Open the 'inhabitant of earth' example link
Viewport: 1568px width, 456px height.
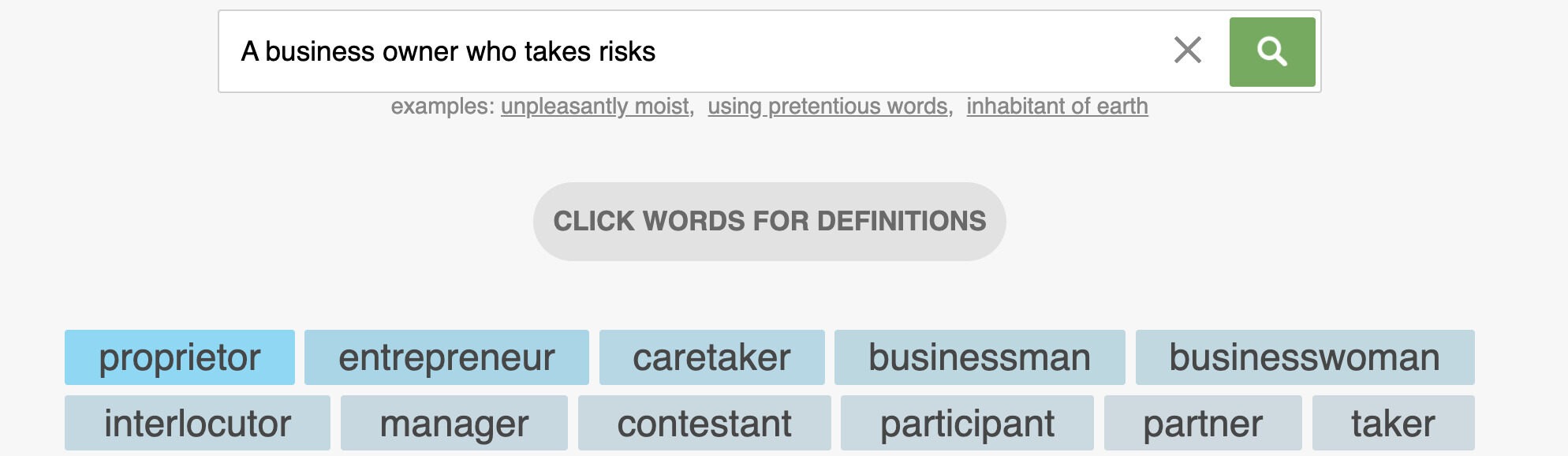(x=1057, y=107)
